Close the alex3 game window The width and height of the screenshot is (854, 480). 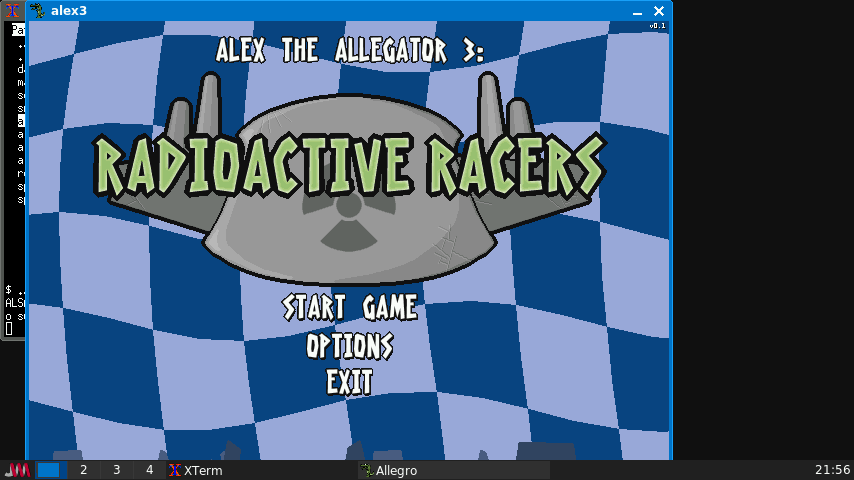pos(658,10)
